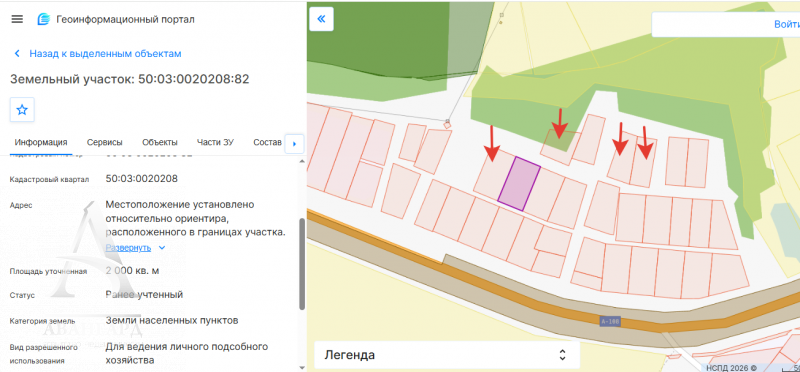The width and height of the screenshot is (800, 372).
Task: Click the Местоположение установлено address text
Action: pos(195,218)
